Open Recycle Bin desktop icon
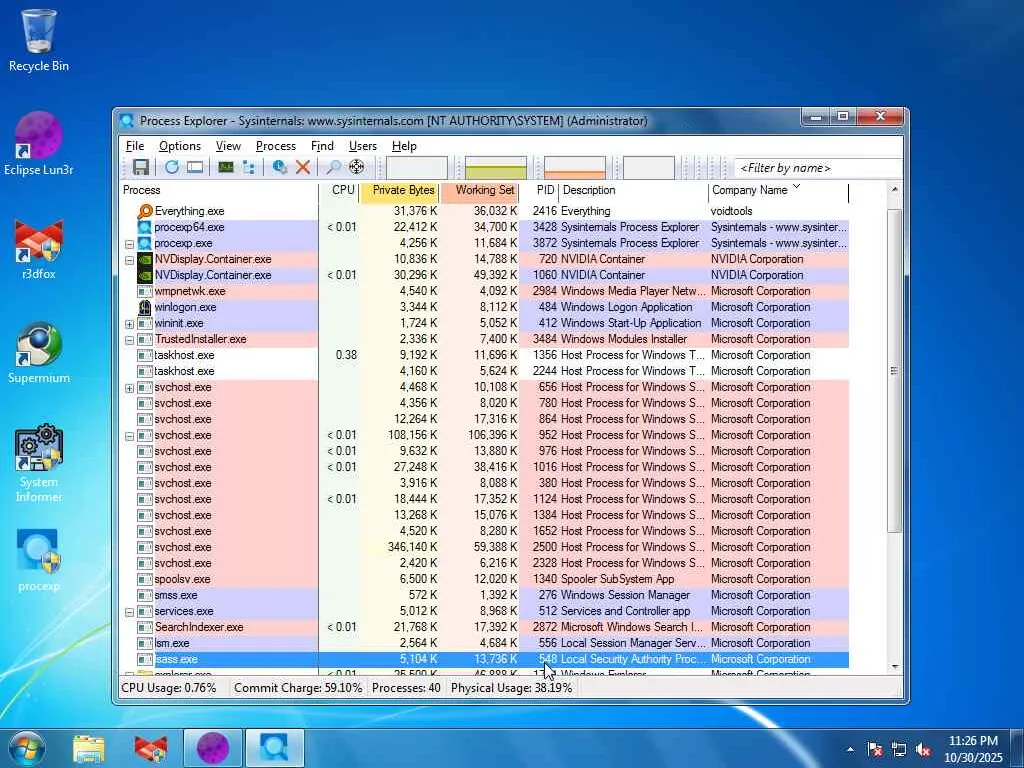This screenshot has width=1024, height=768. tap(39, 40)
